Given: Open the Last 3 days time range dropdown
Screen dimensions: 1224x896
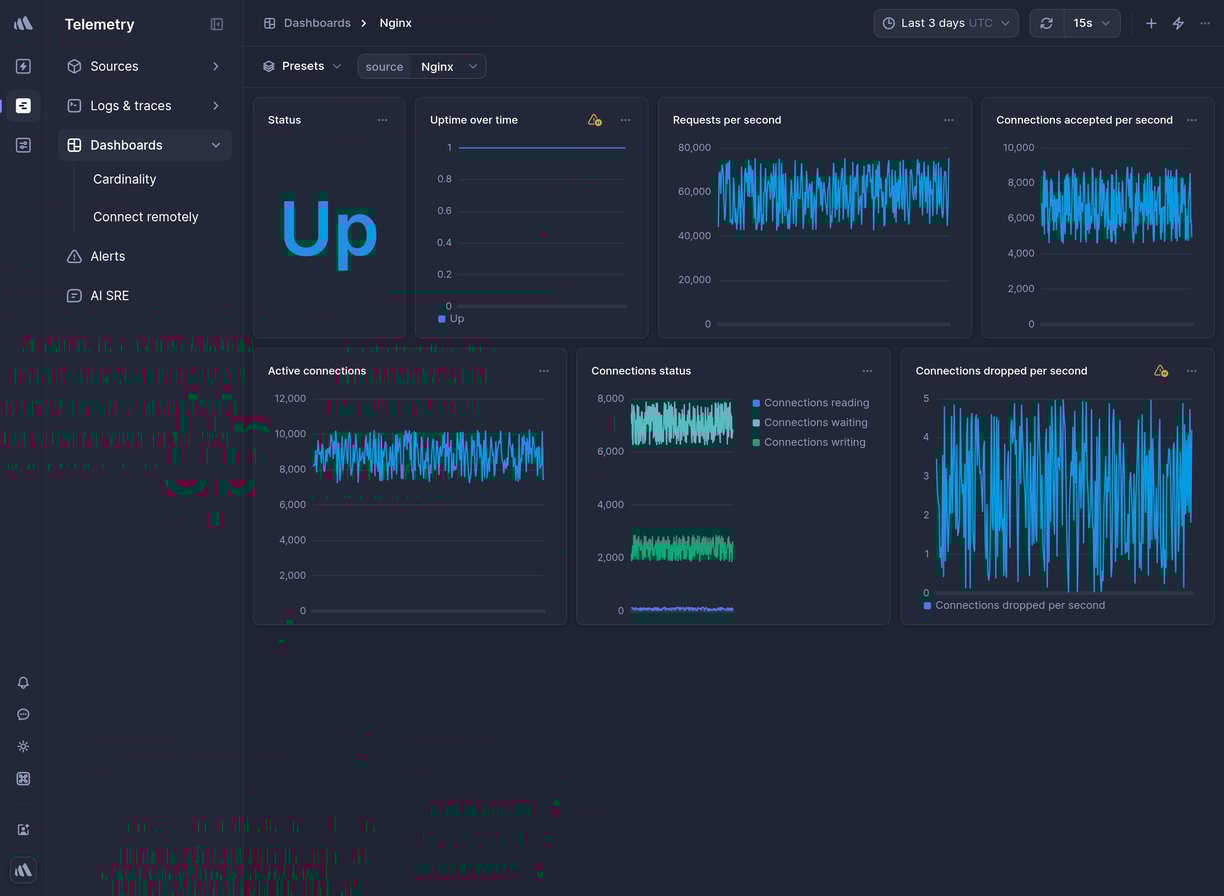Looking at the screenshot, I should (945, 23).
